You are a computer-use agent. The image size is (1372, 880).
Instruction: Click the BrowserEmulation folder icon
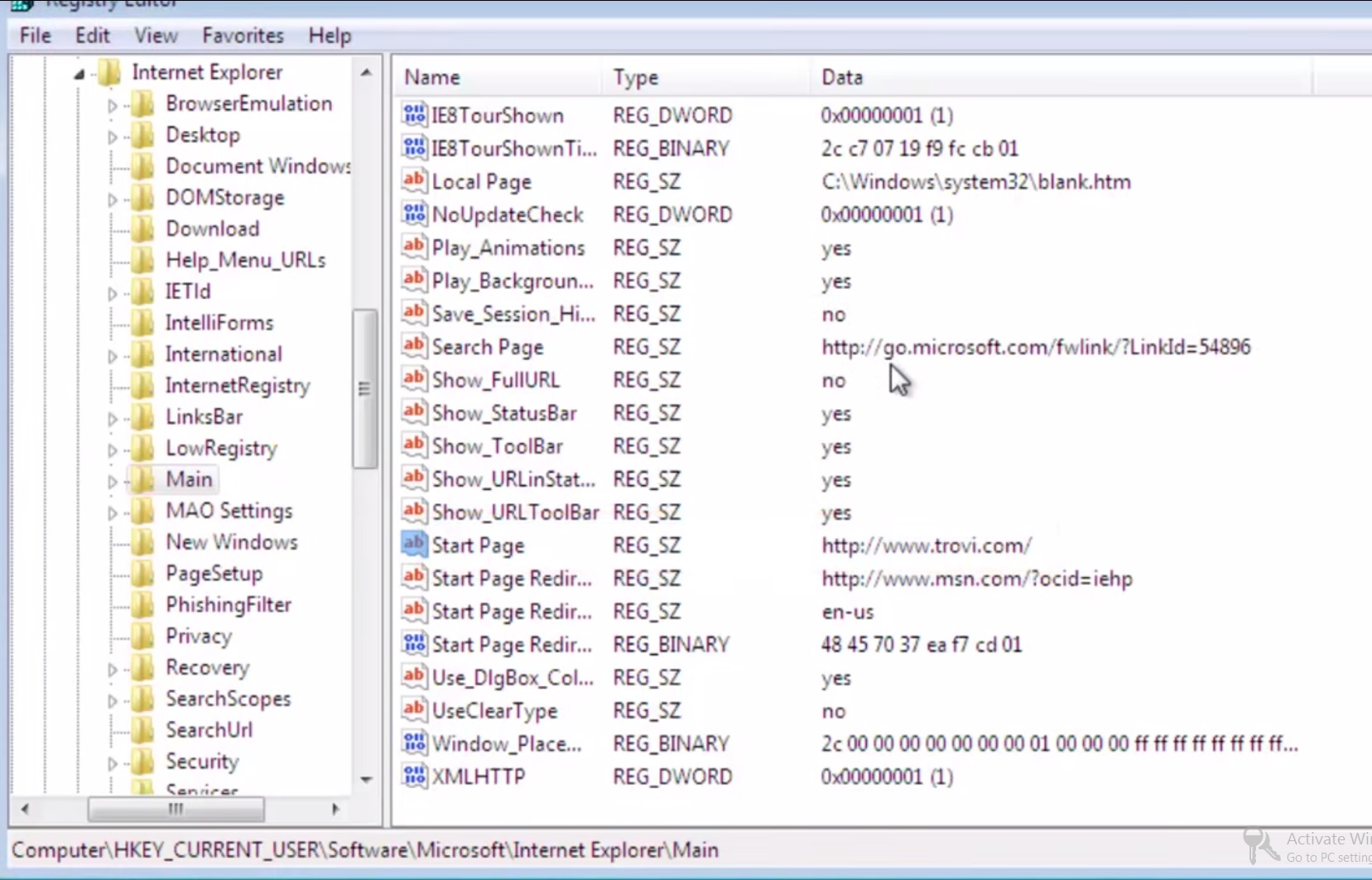143,104
